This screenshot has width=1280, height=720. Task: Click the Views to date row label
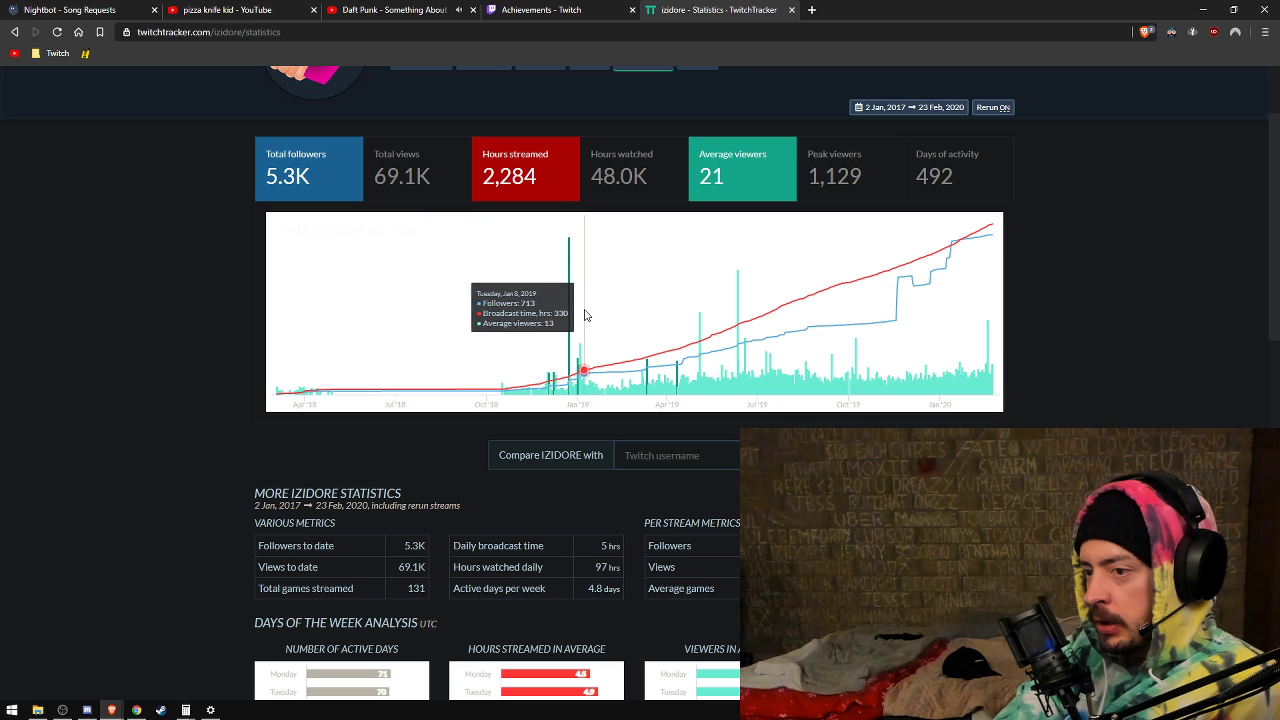pyautogui.click(x=288, y=567)
